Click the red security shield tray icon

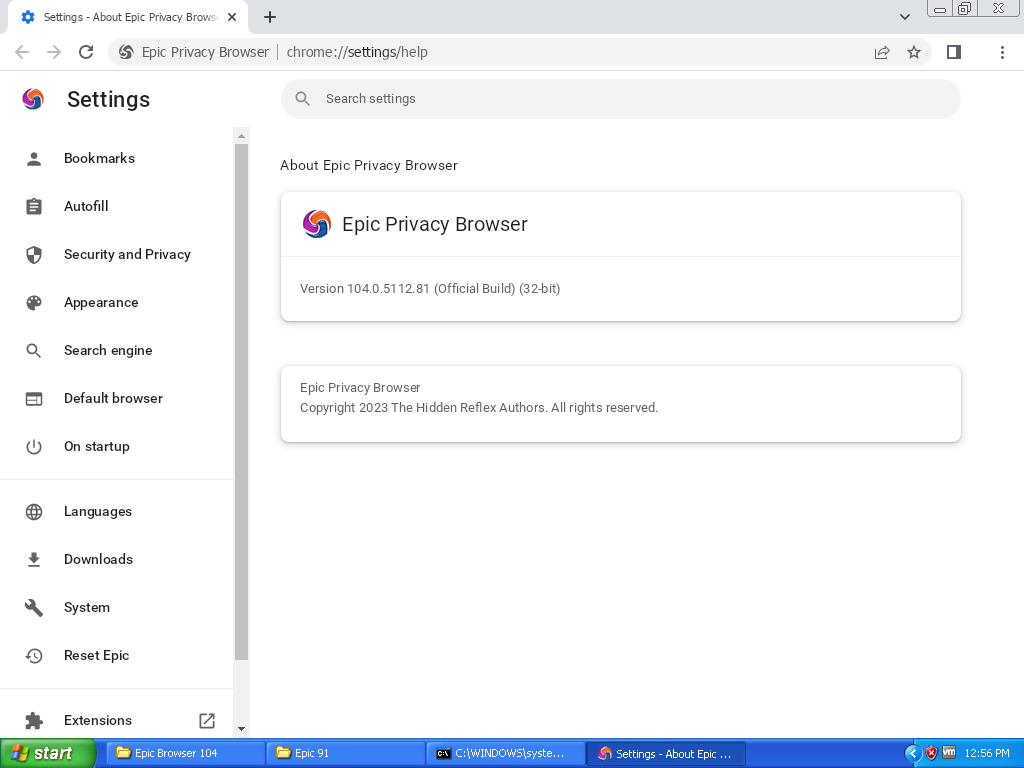(931, 754)
